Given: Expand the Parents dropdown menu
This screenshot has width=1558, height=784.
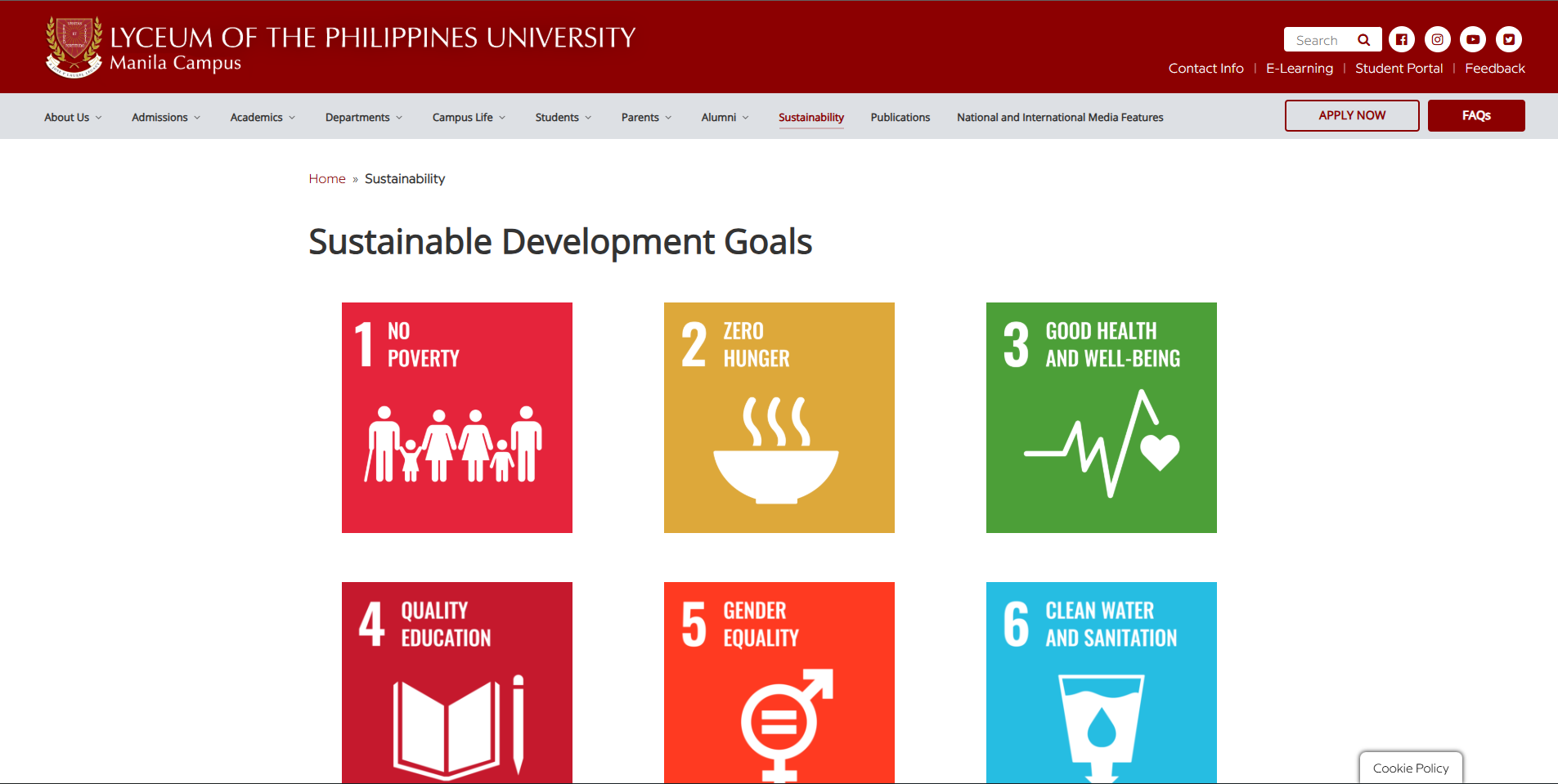Looking at the screenshot, I should [646, 118].
